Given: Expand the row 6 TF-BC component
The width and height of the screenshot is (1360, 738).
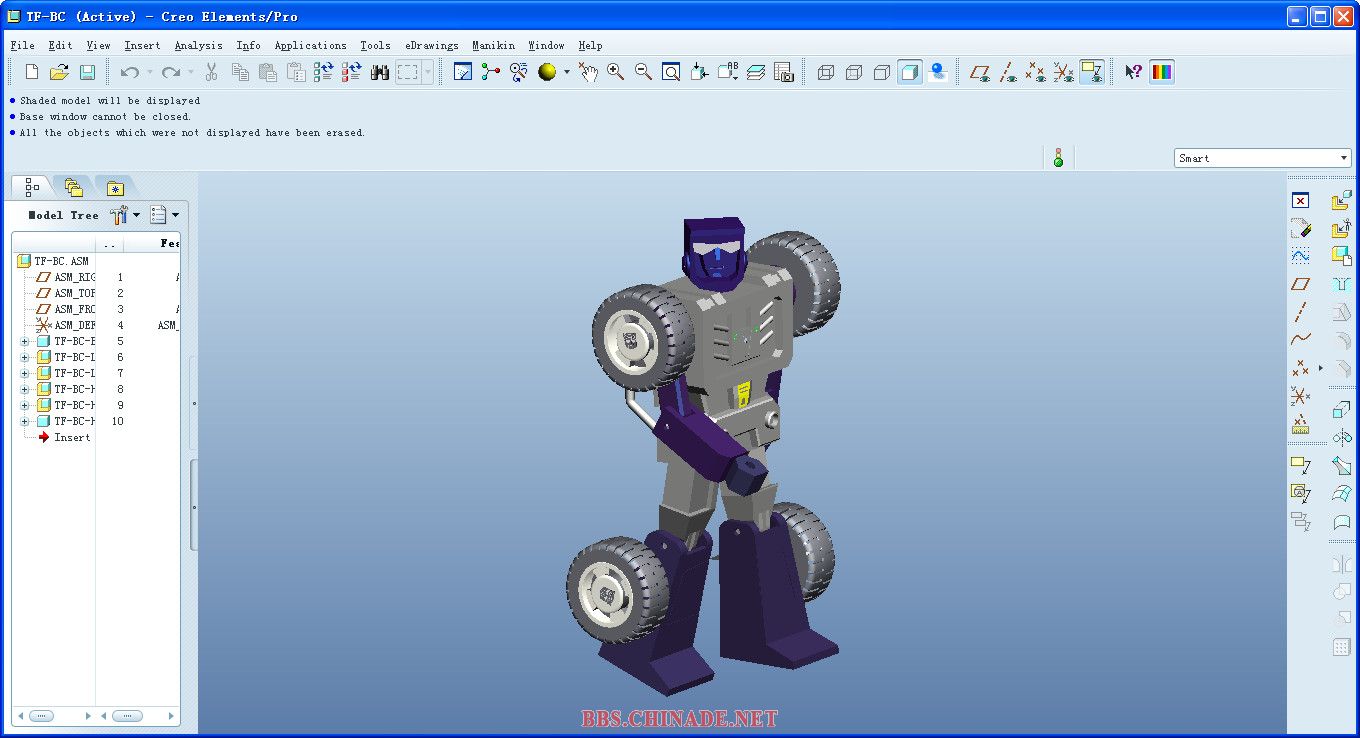Looking at the screenshot, I should [x=24, y=357].
